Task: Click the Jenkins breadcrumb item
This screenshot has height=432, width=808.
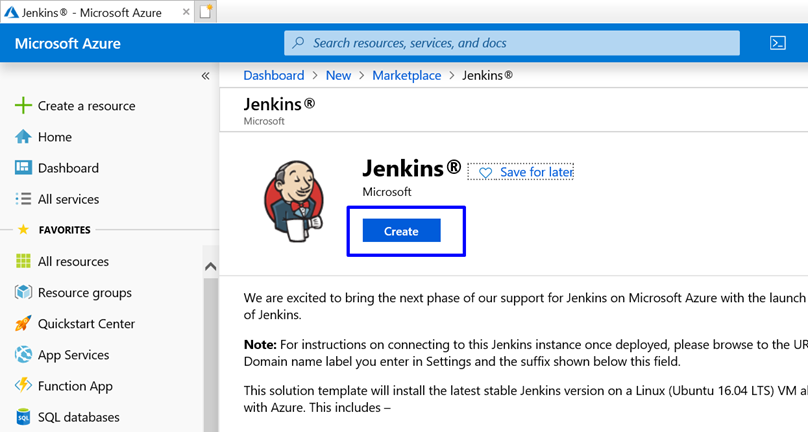Action: point(487,75)
